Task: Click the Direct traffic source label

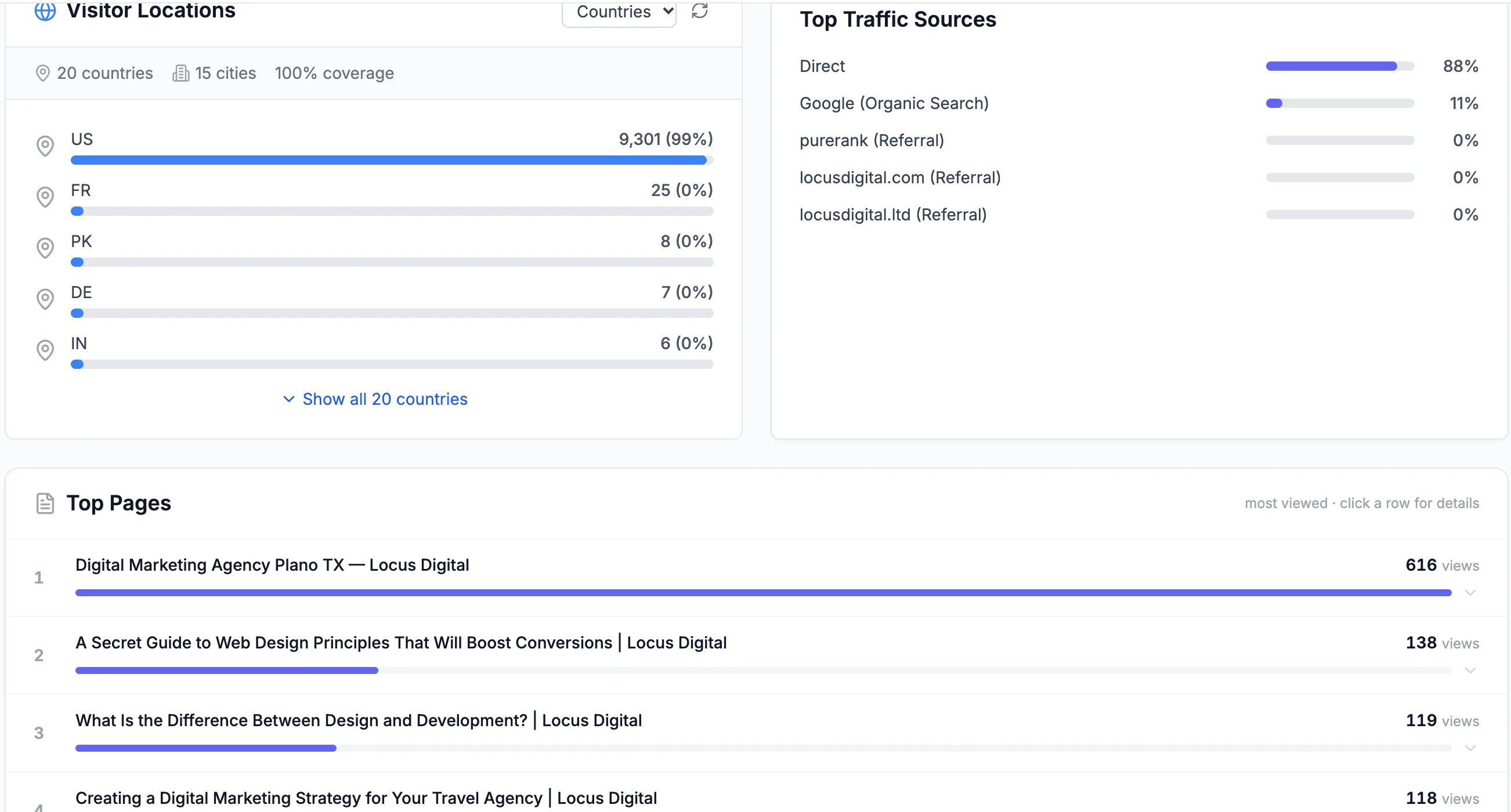Action: point(822,66)
